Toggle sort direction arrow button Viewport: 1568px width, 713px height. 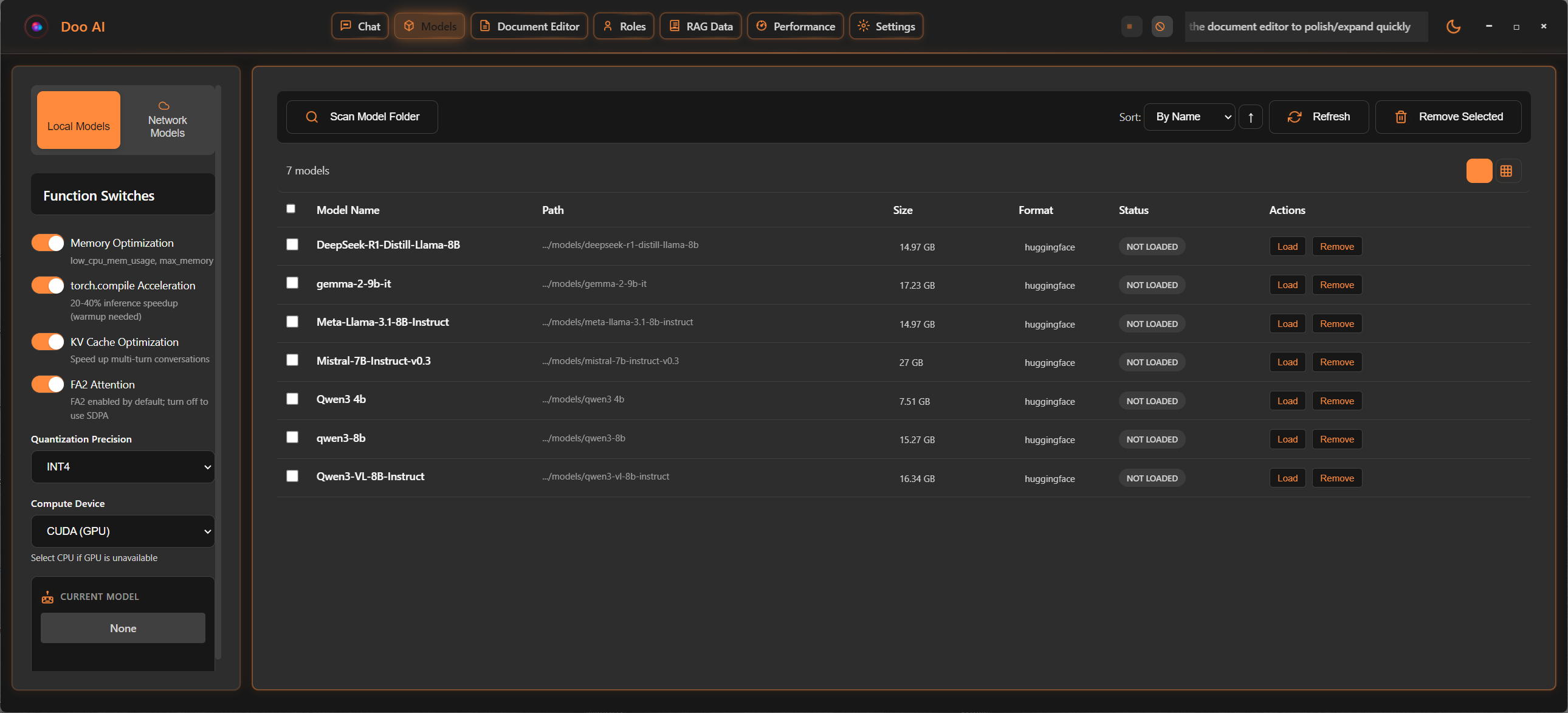click(1250, 117)
